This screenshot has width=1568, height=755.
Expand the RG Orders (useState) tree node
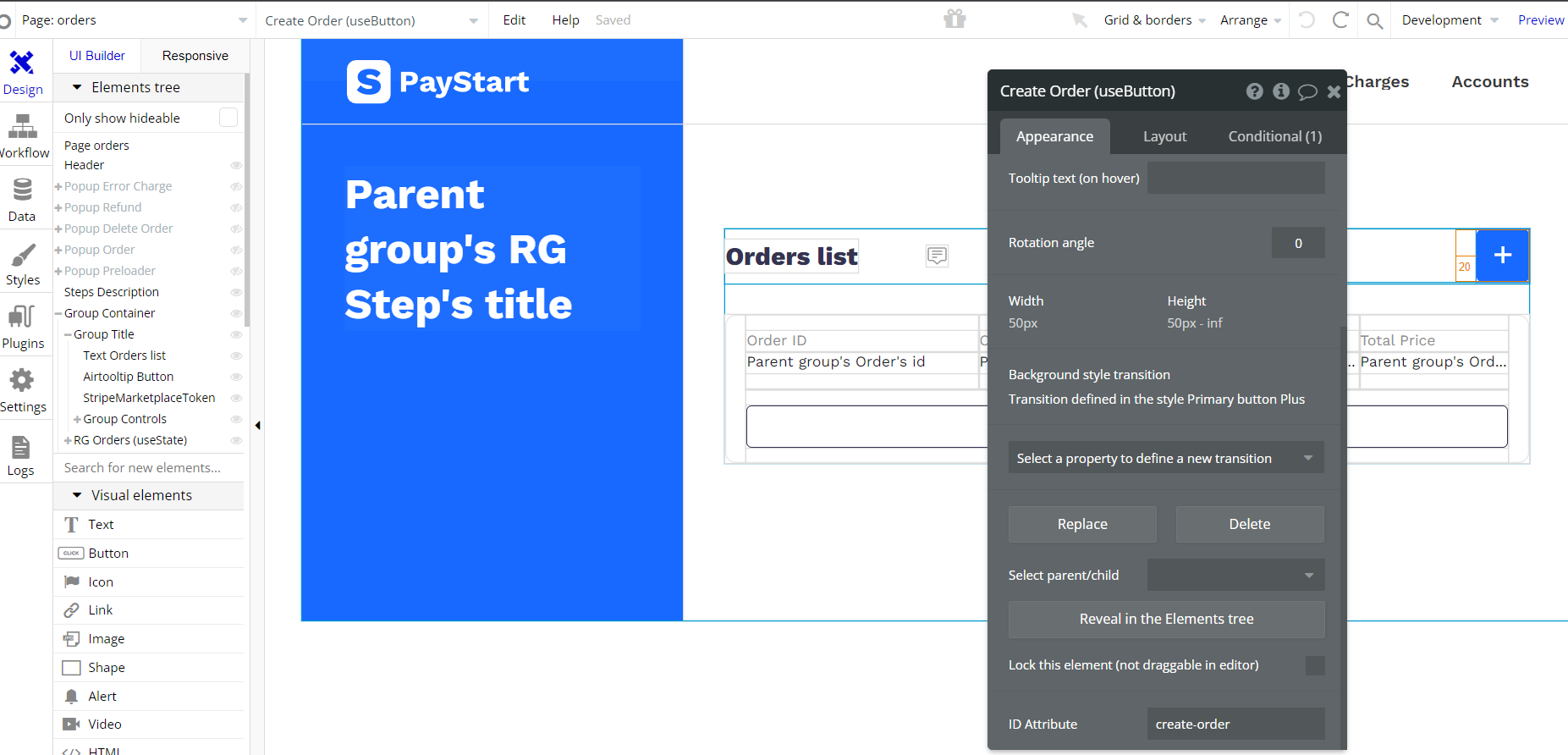(68, 441)
